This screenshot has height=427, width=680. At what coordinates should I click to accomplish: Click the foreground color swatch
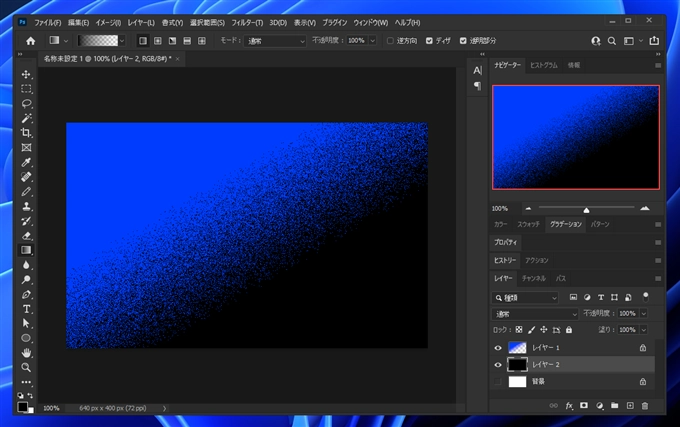point(22,405)
